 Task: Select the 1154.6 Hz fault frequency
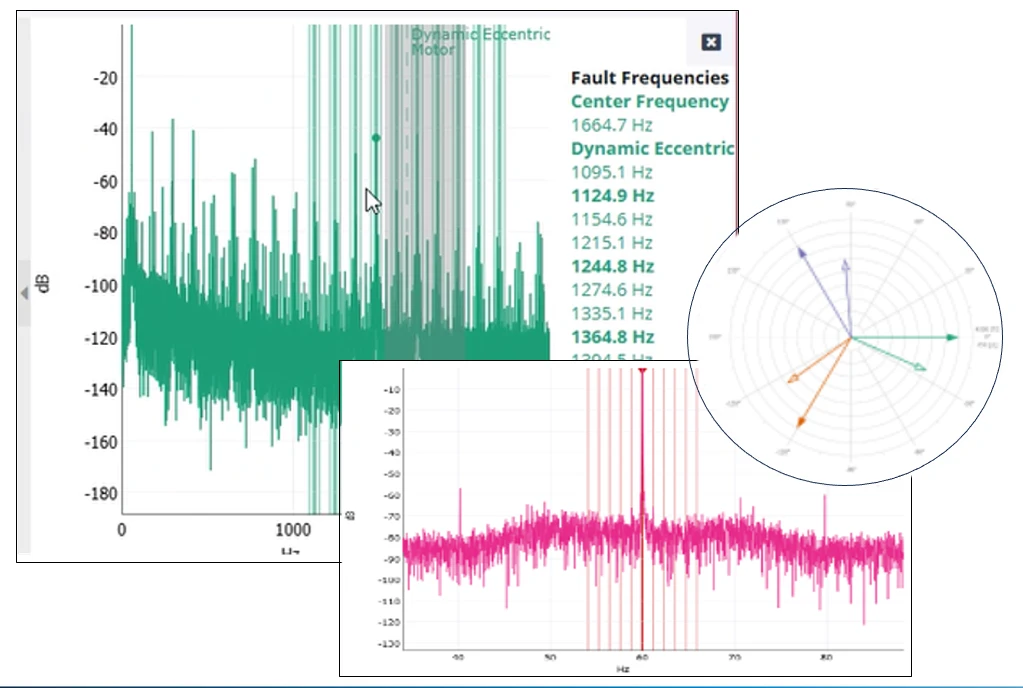(611, 219)
